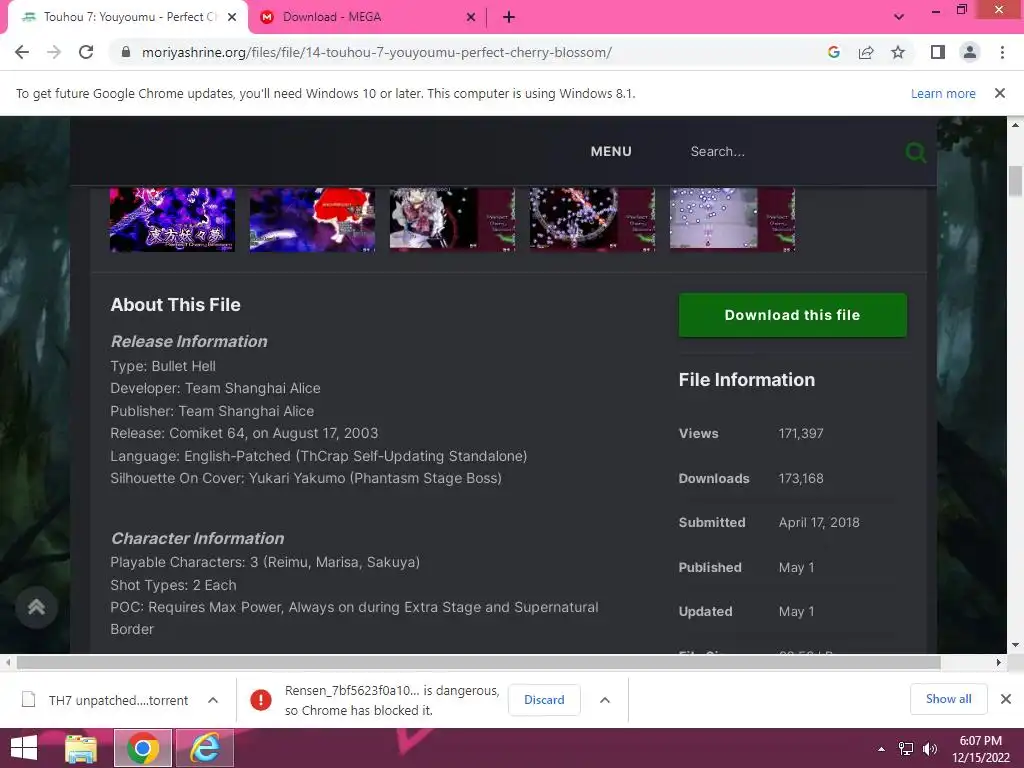Open the third screenshot thumbnail with the grey-haired character
The width and height of the screenshot is (1024, 768).
pos(452,219)
